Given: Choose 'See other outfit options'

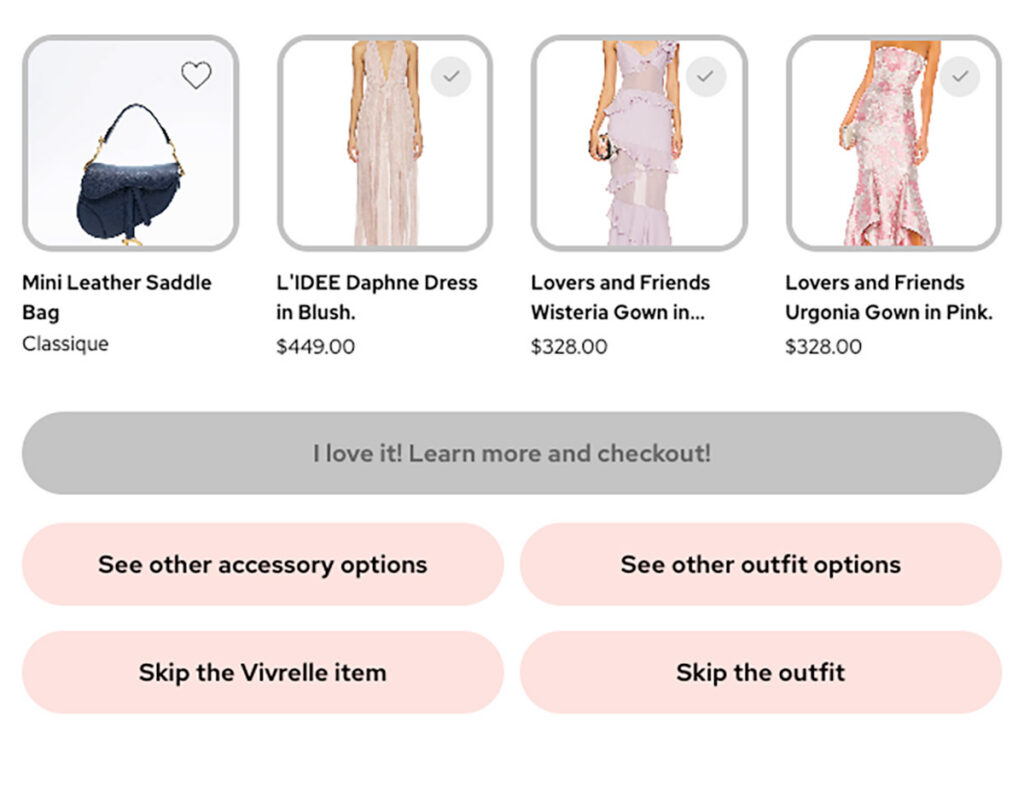Looking at the screenshot, I should click(x=761, y=565).
